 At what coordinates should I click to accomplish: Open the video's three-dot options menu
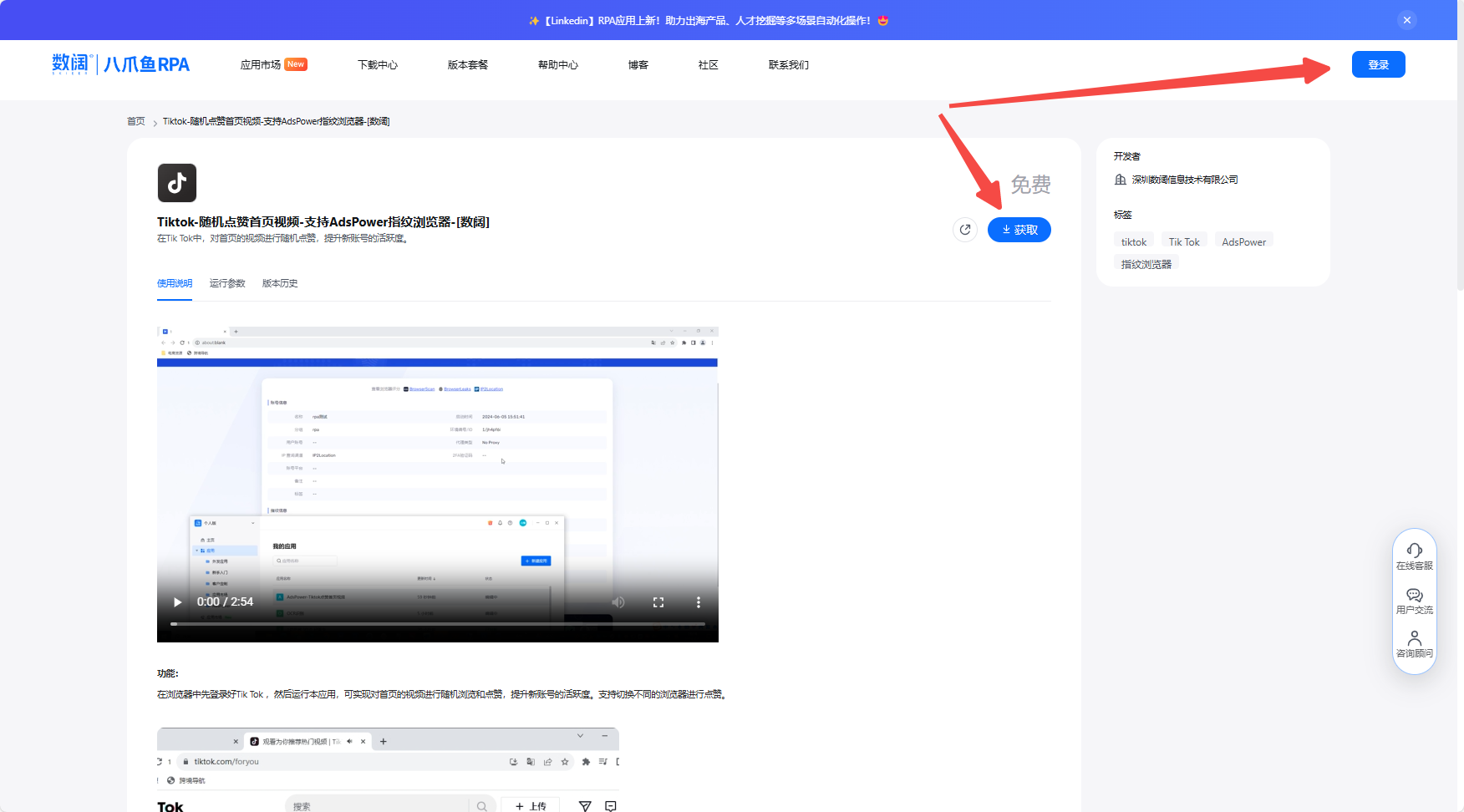(x=699, y=601)
